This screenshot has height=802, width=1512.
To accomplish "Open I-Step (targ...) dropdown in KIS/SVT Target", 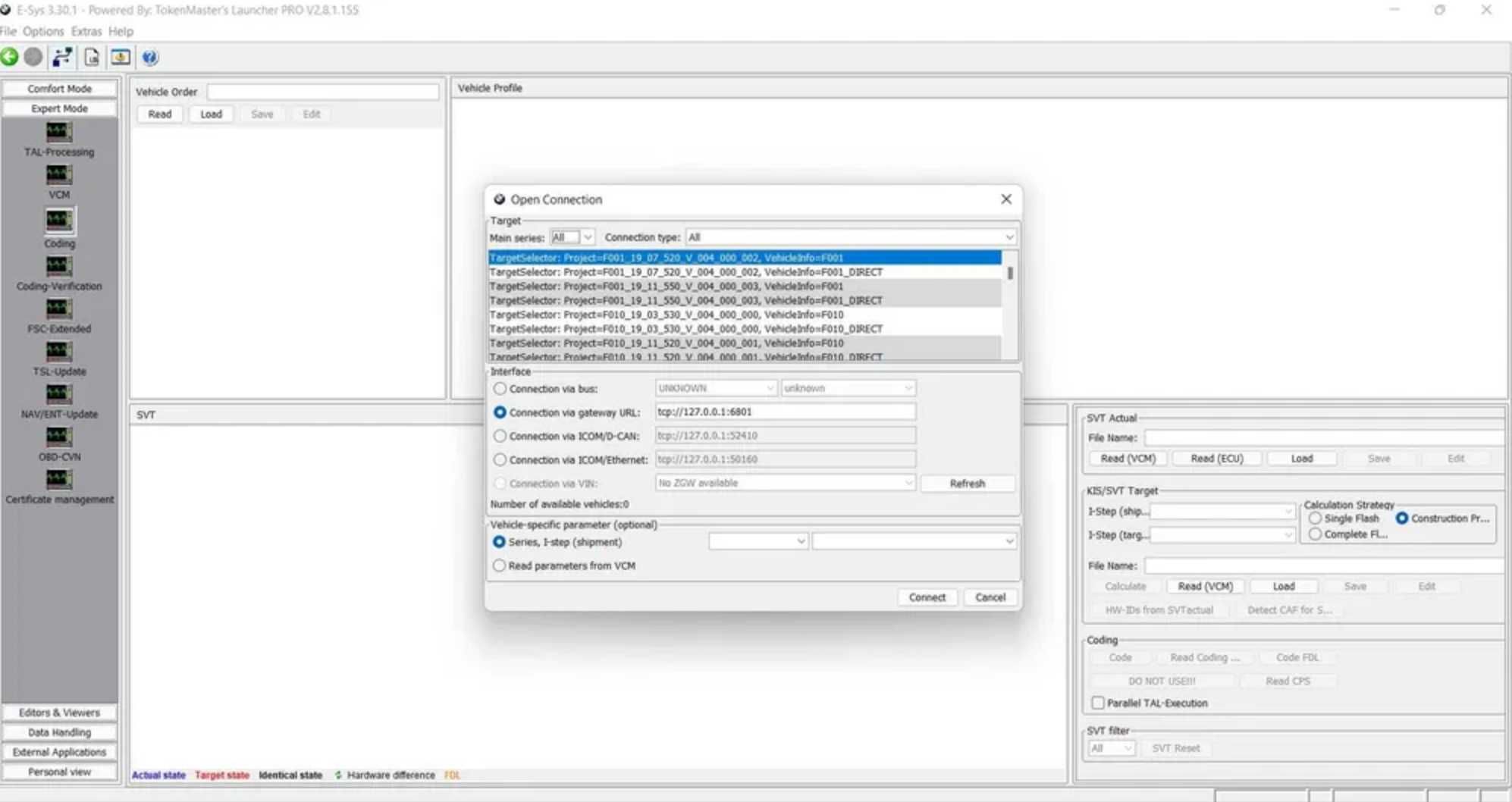I will click(1222, 535).
